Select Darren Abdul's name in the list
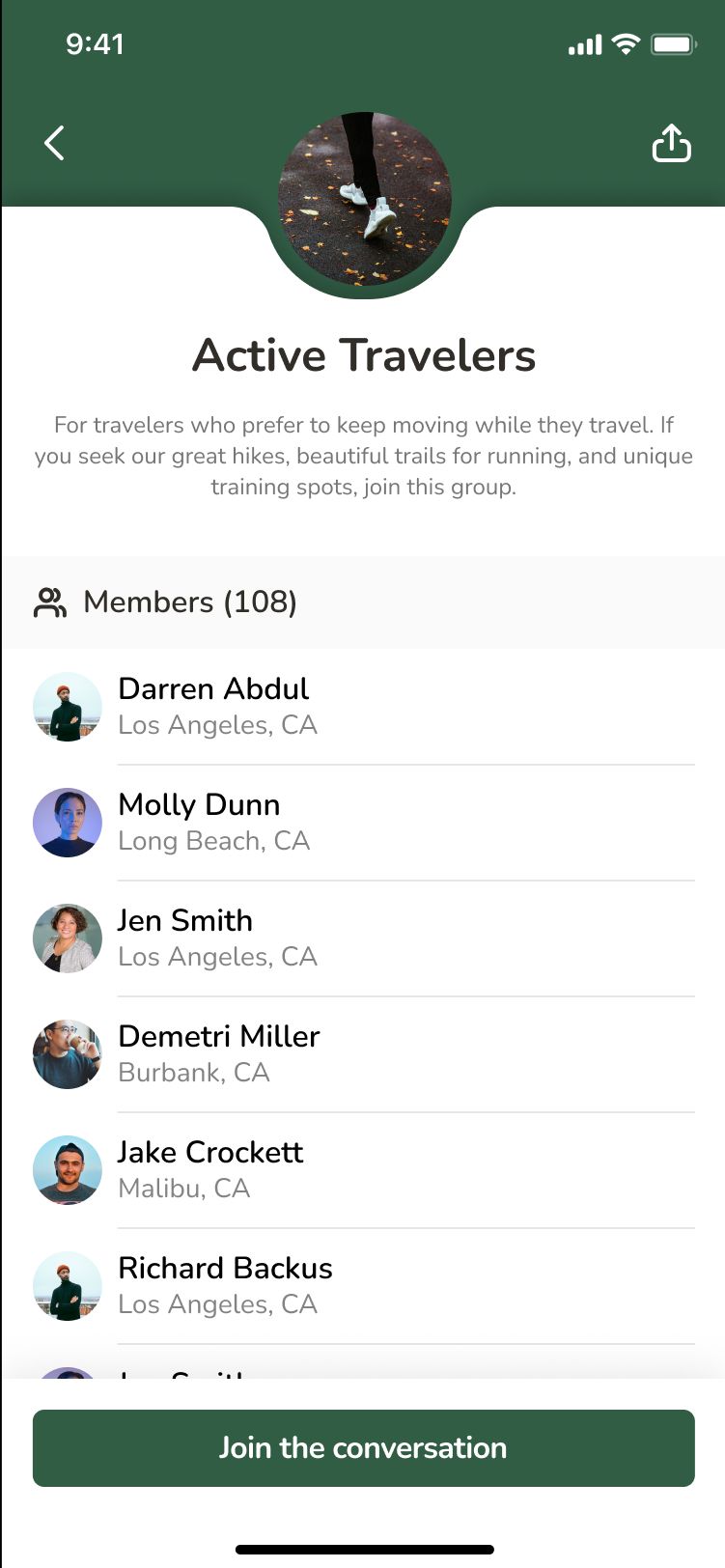 [x=213, y=688]
